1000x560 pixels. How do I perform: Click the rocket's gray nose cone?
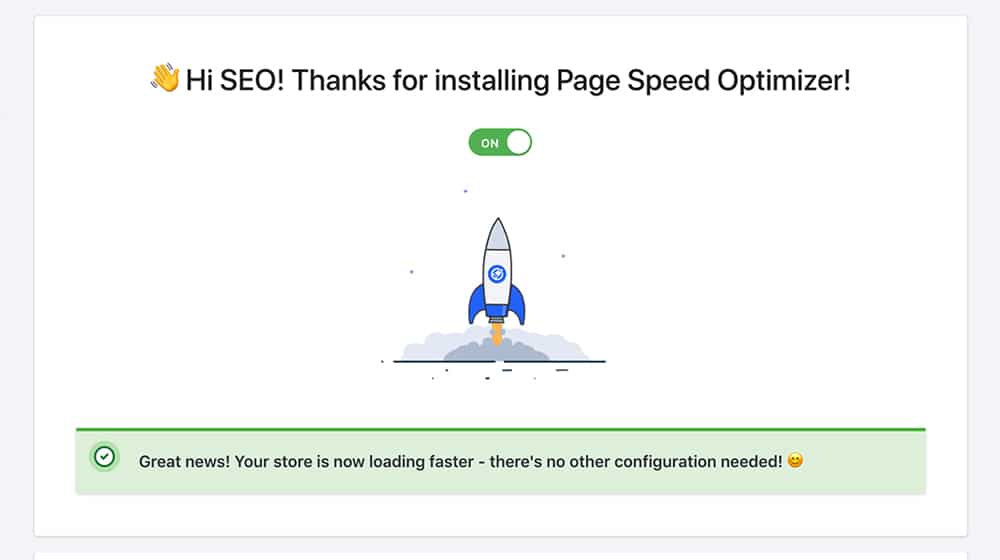point(497,234)
